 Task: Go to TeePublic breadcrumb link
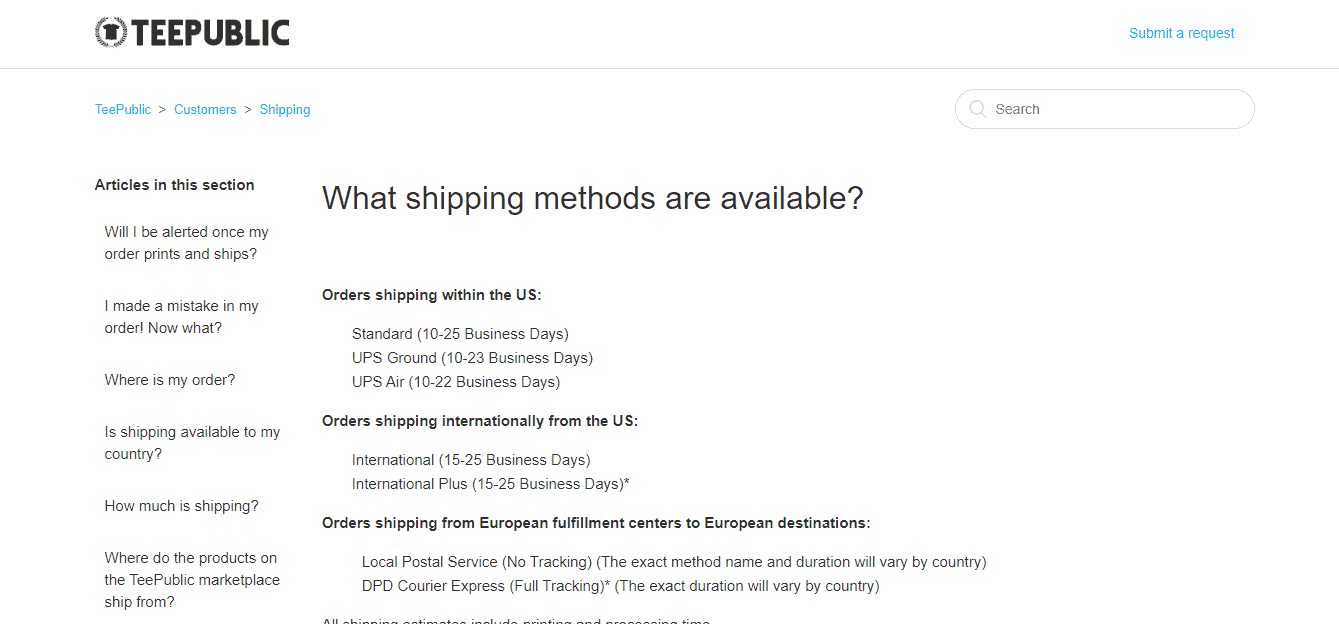[123, 110]
